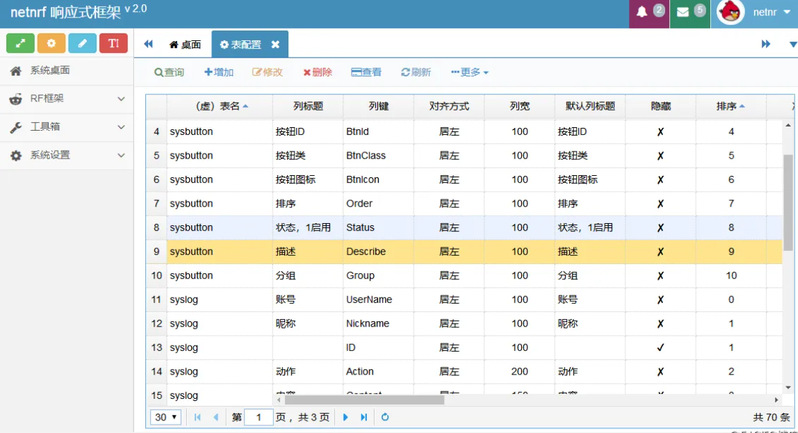The height and width of the screenshot is (433, 798).
Task: Click the blue pencil edit button
Action: tap(82, 44)
